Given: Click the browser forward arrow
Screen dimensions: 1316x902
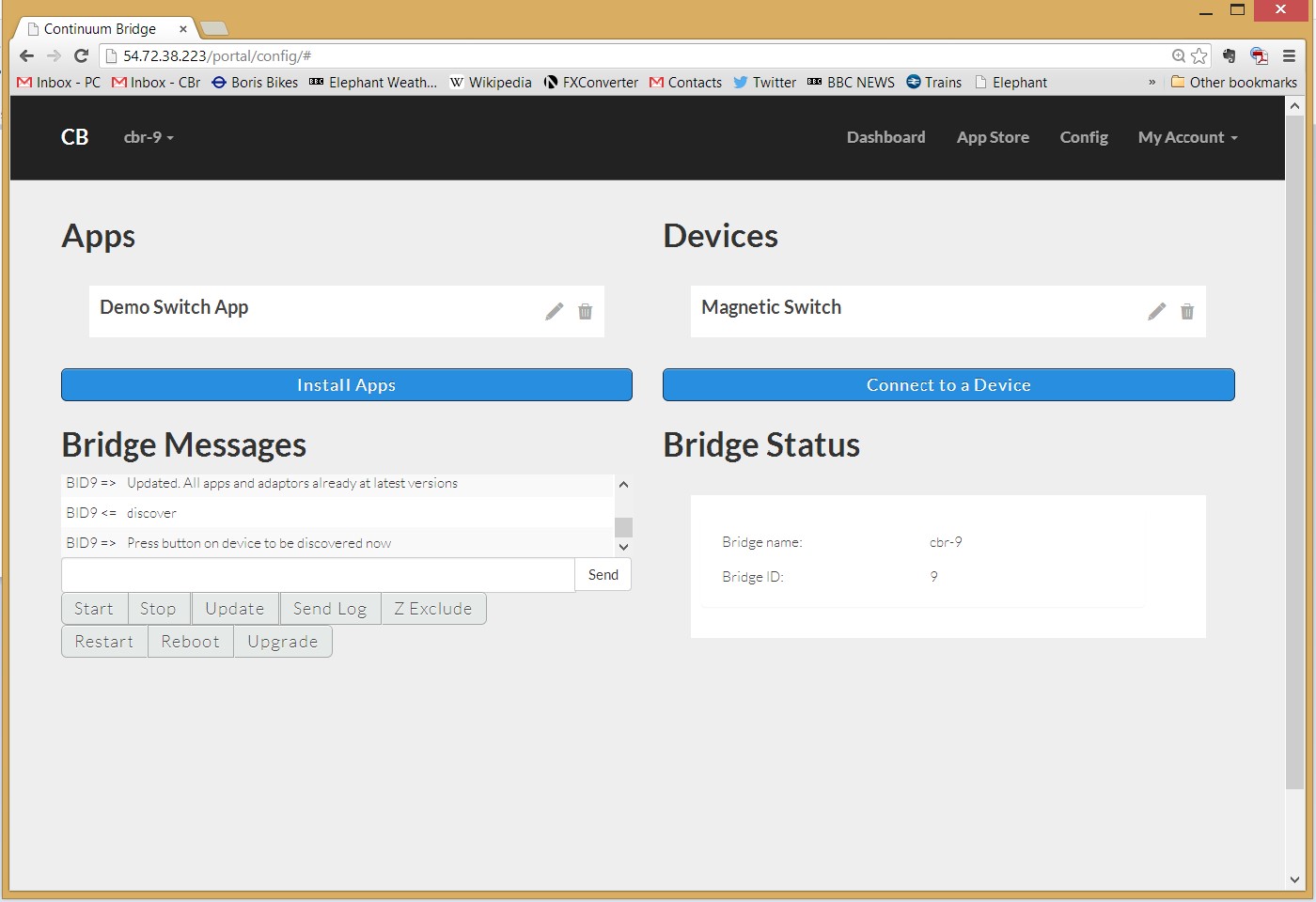Looking at the screenshot, I should coord(54,55).
